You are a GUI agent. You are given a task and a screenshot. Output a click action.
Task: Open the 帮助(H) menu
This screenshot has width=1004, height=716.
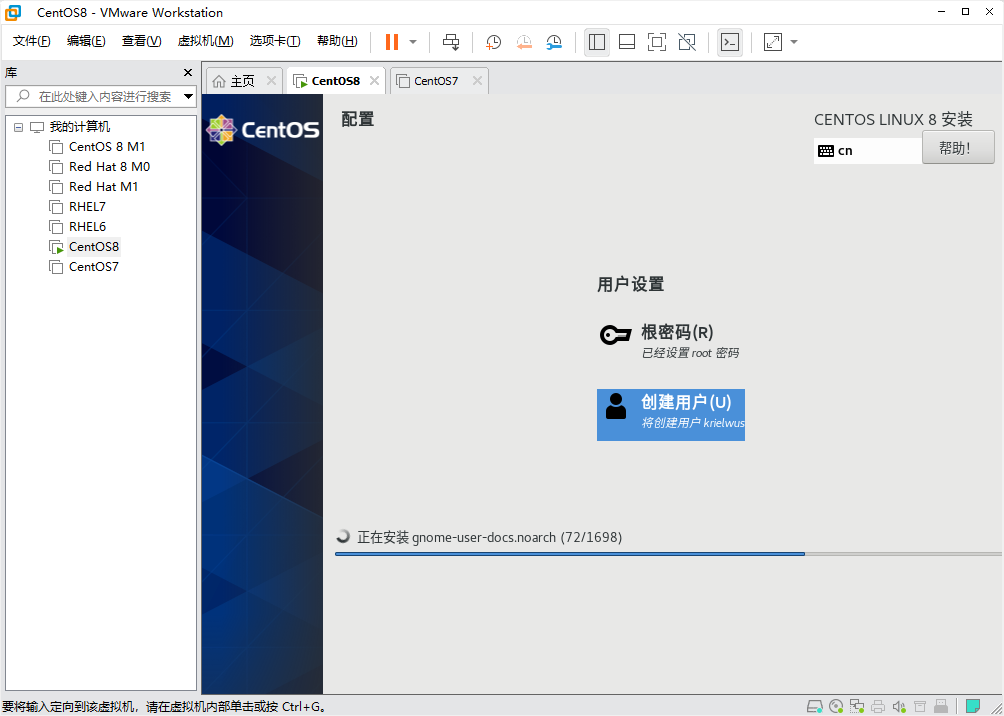337,41
